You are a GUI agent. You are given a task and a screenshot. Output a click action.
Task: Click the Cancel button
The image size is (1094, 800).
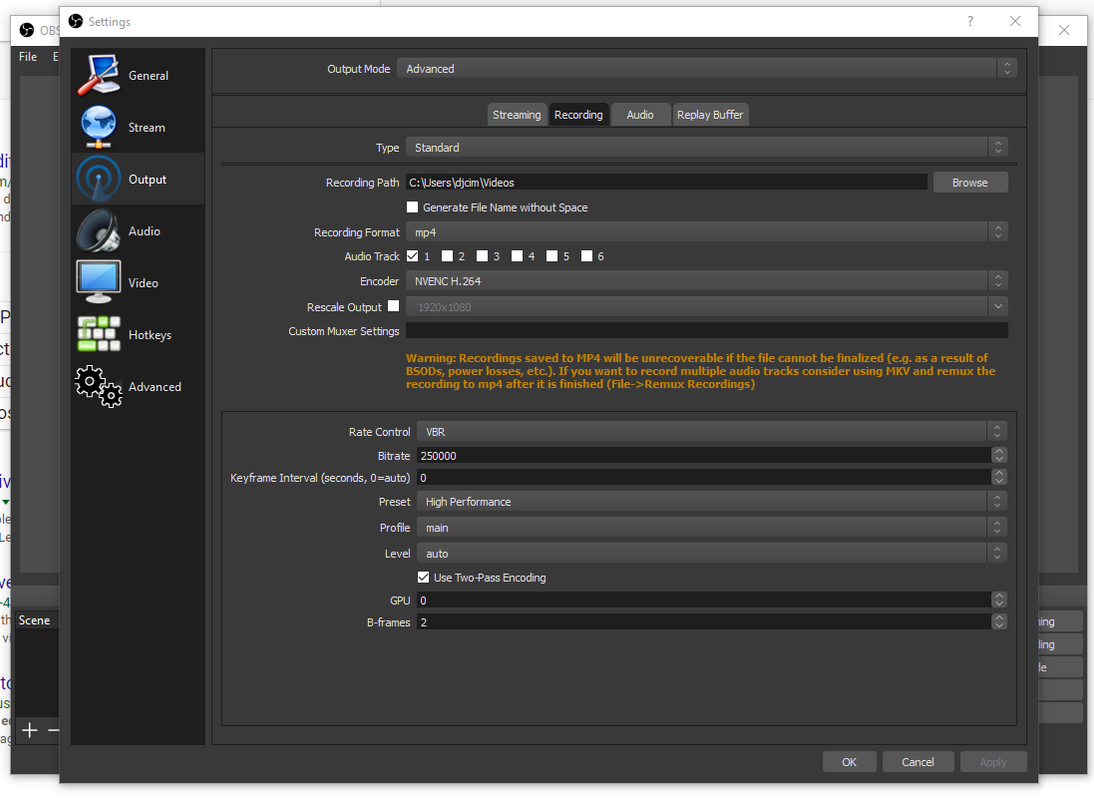(x=917, y=762)
